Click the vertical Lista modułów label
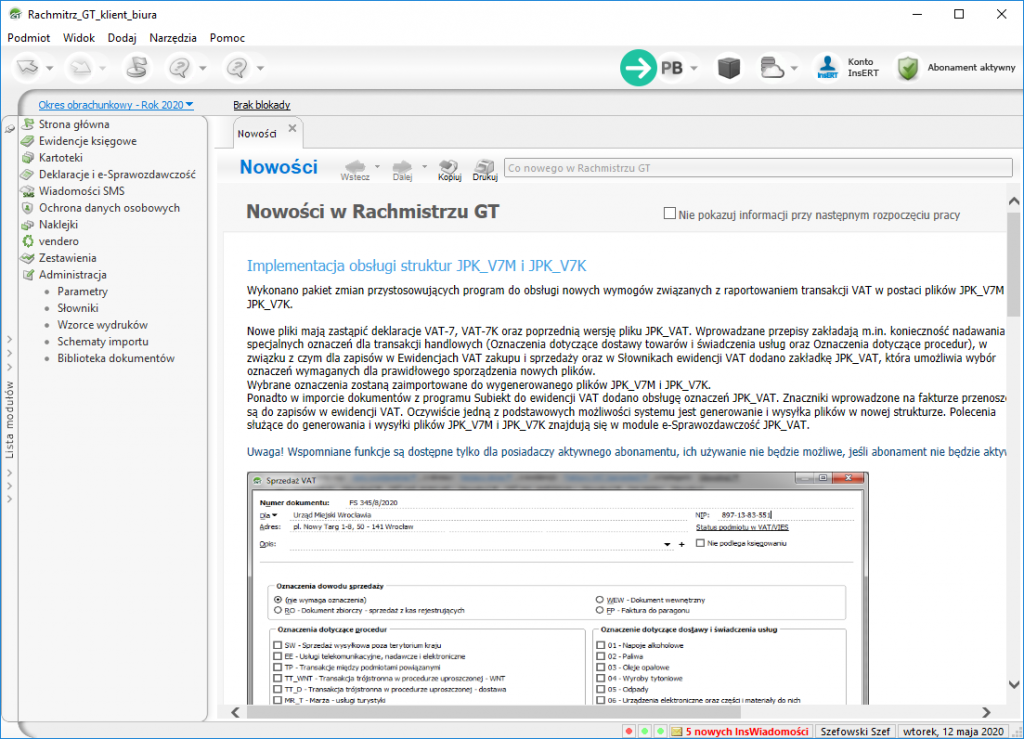 point(9,419)
